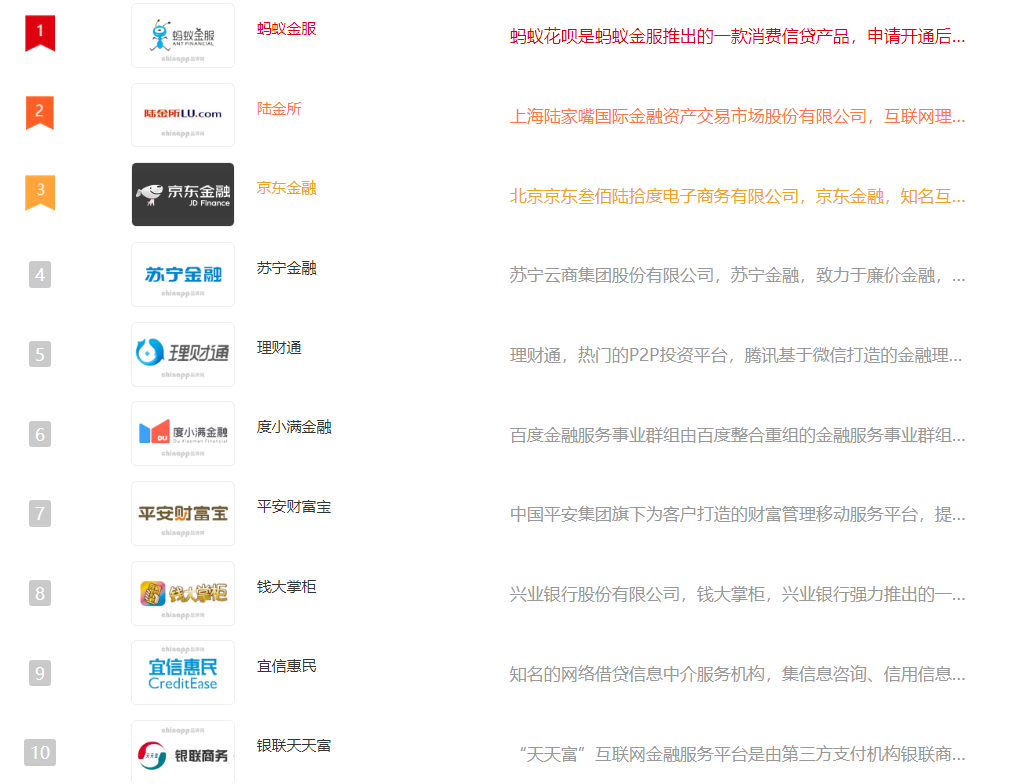Open the 银联天天富 name link
Image resolution: width=1020 pixels, height=784 pixels.
294,746
